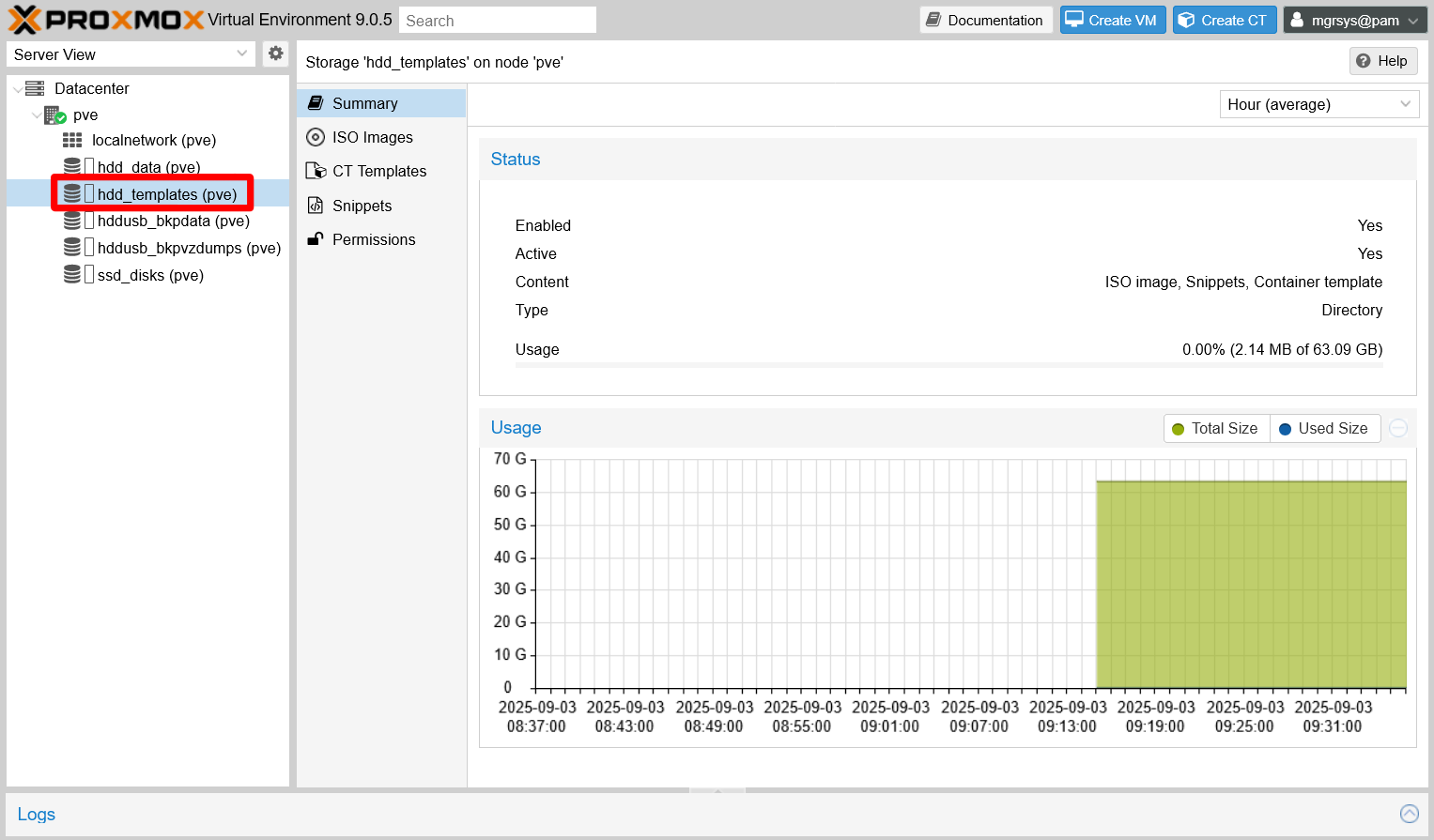This screenshot has height=840, width=1434.
Task: Toggle Total Size on the usage chart
Action: [x=1215, y=428]
